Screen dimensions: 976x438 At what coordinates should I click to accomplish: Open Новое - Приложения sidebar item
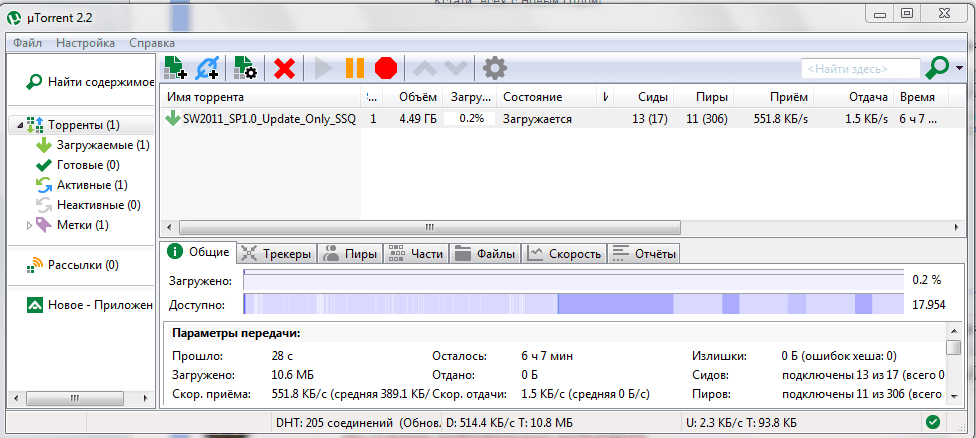point(101,305)
